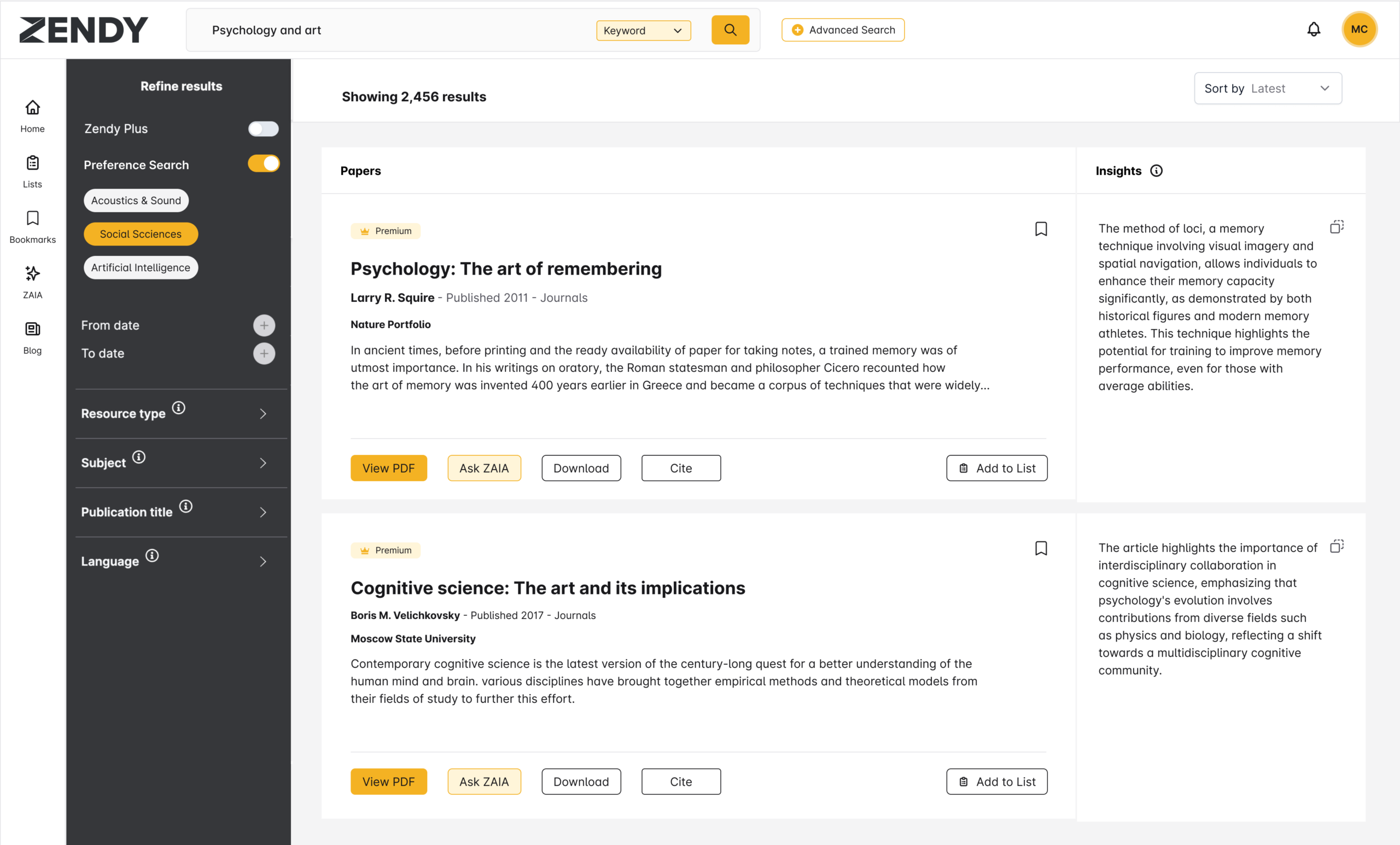This screenshot has width=1400, height=845.
Task: Click the notification bell
Action: [x=1314, y=29]
